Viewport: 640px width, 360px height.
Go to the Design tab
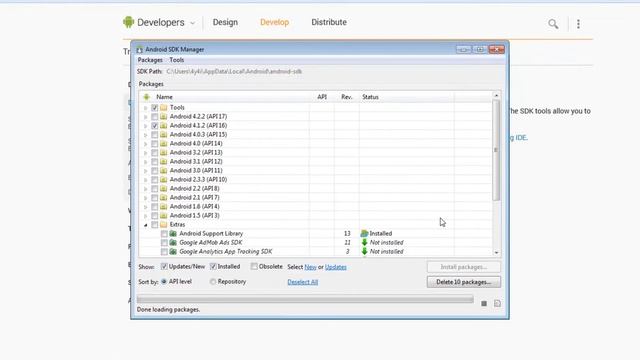(x=225, y=22)
